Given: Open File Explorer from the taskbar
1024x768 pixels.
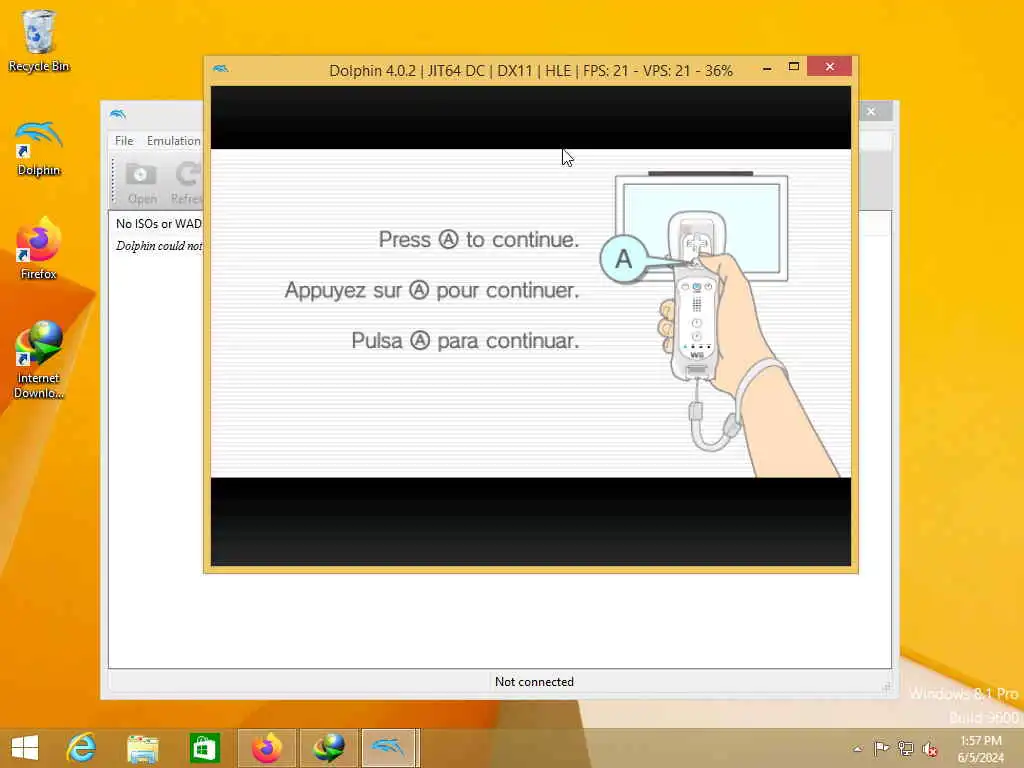Looking at the screenshot, I should click(x=142, y=748).
